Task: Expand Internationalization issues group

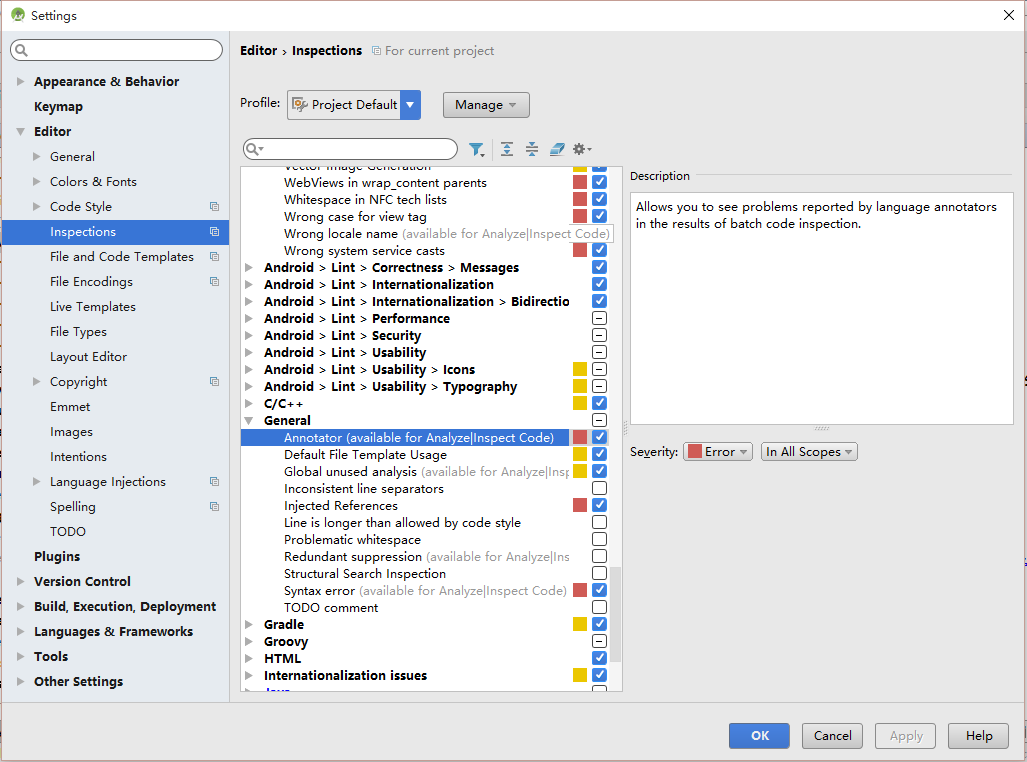Action: 249,675
